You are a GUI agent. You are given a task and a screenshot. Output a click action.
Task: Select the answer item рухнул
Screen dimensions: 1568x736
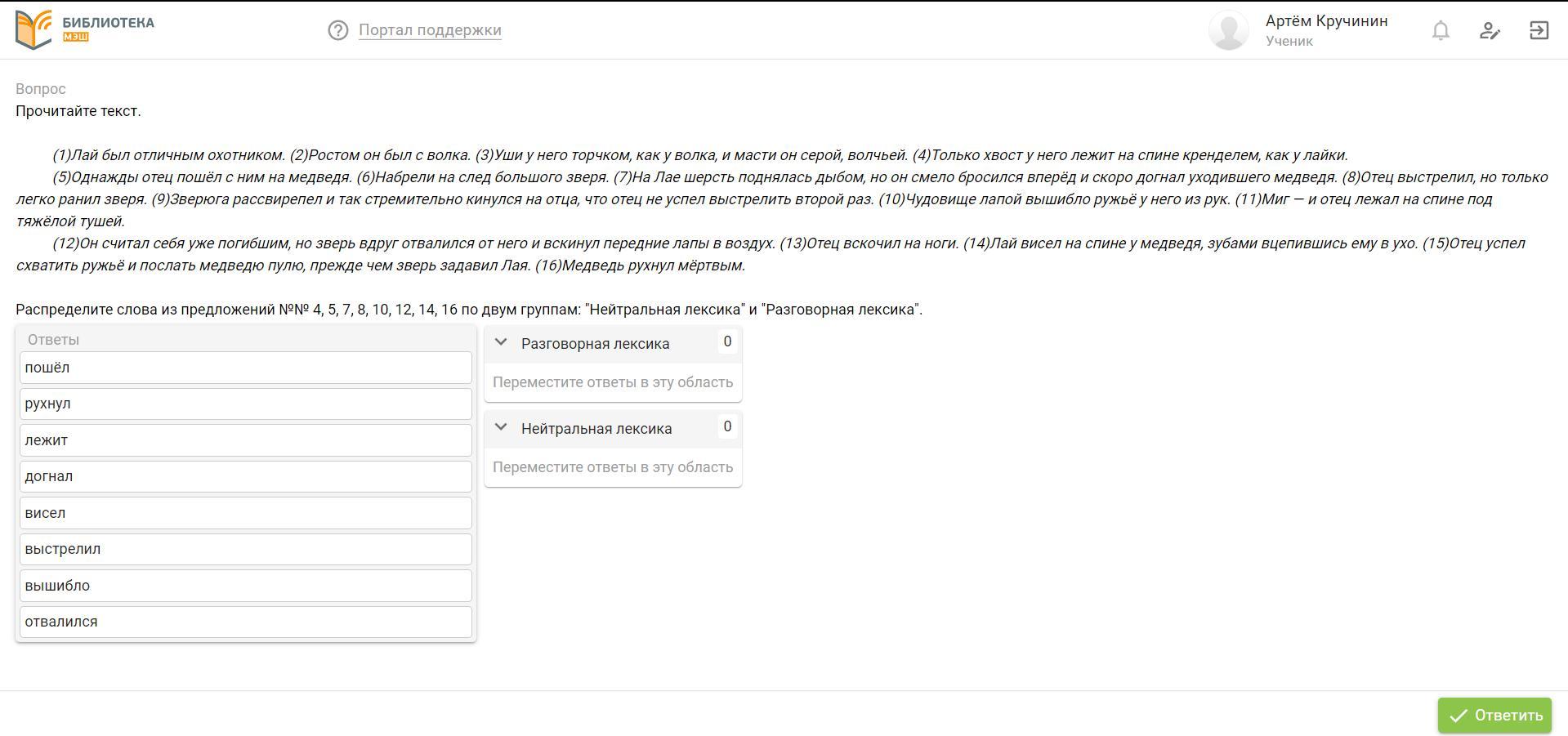click(246, 404)
